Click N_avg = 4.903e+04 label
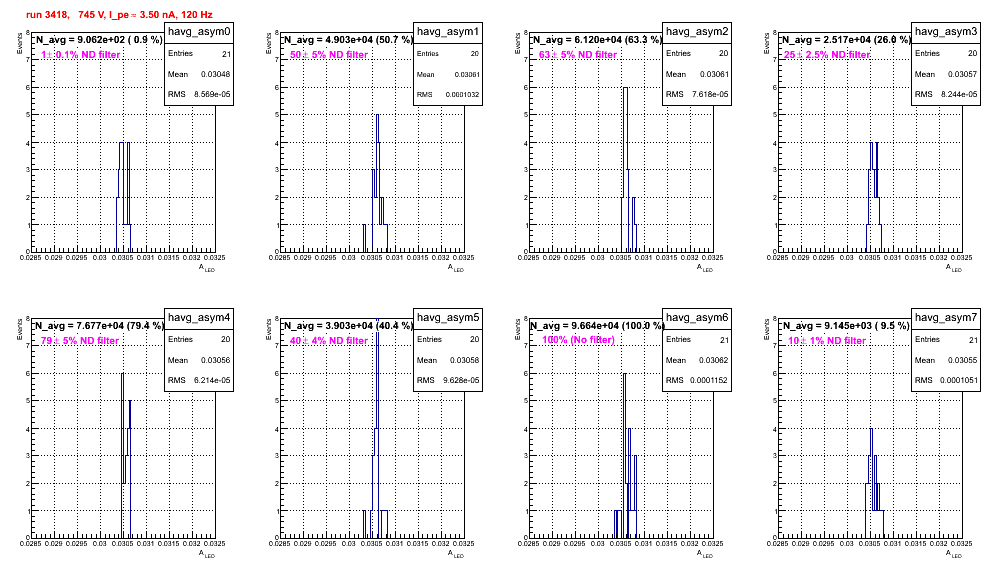The height and width of the screenshot is (572, 996). coord(348,39)
